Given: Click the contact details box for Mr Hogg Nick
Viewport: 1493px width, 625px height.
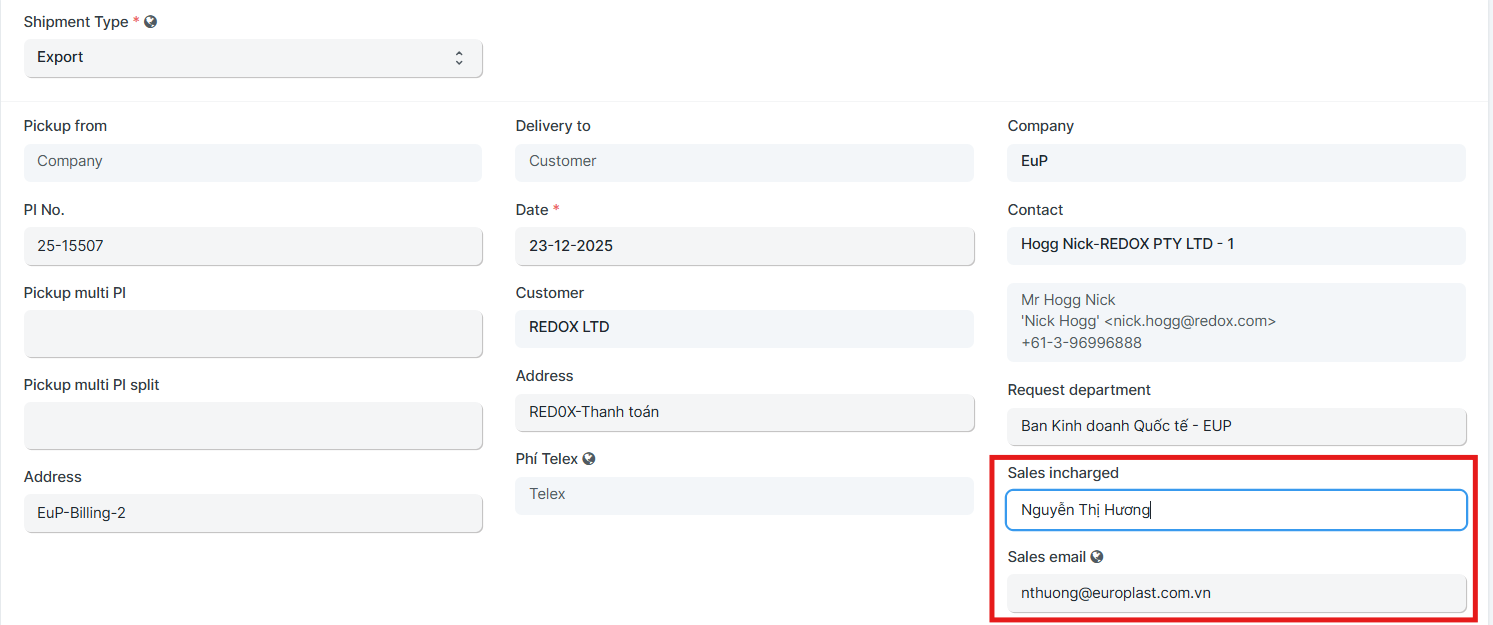Looking at the screenshot, I should 1236,322.
